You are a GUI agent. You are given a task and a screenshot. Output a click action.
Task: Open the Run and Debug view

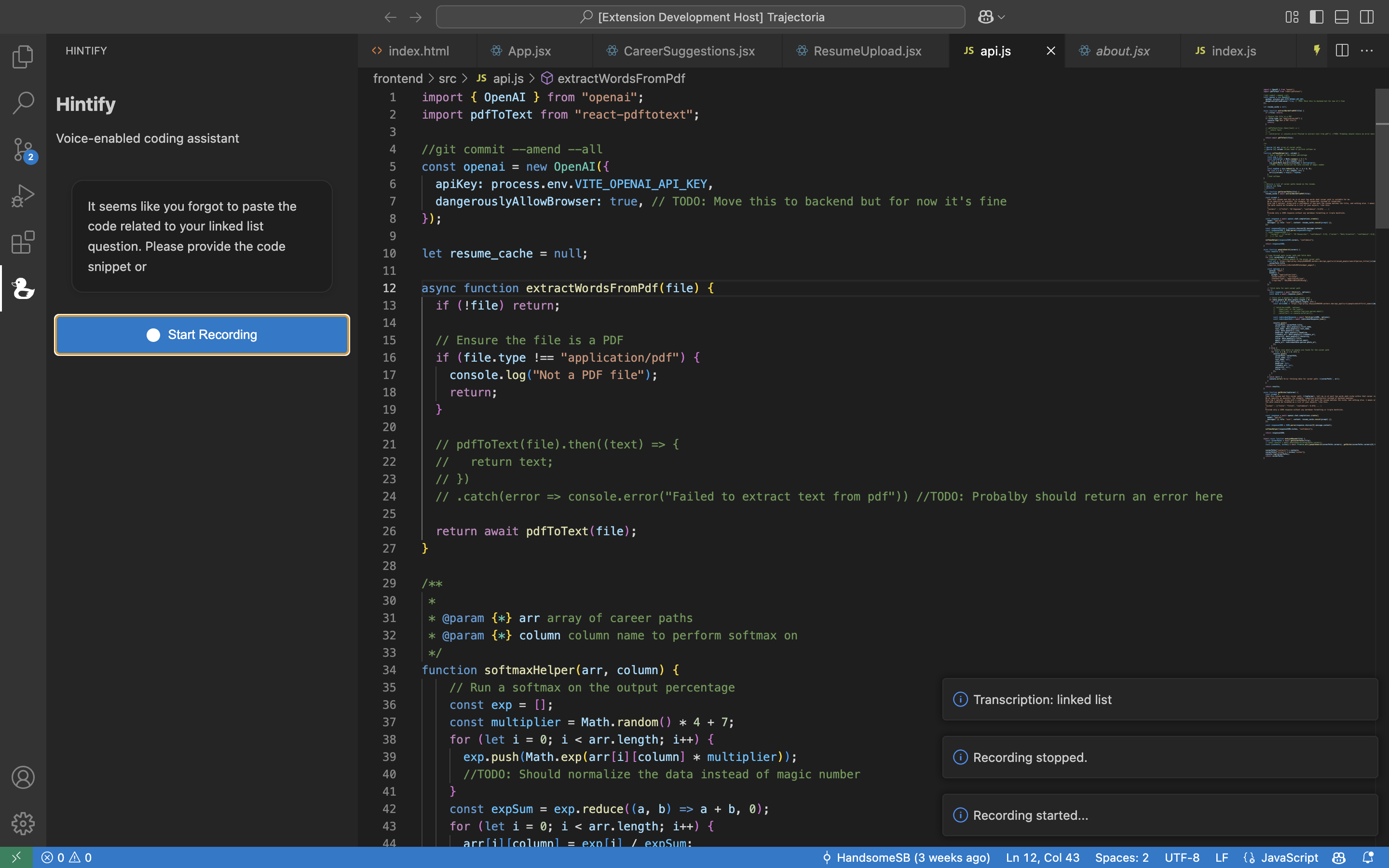(x=23, y=196)
